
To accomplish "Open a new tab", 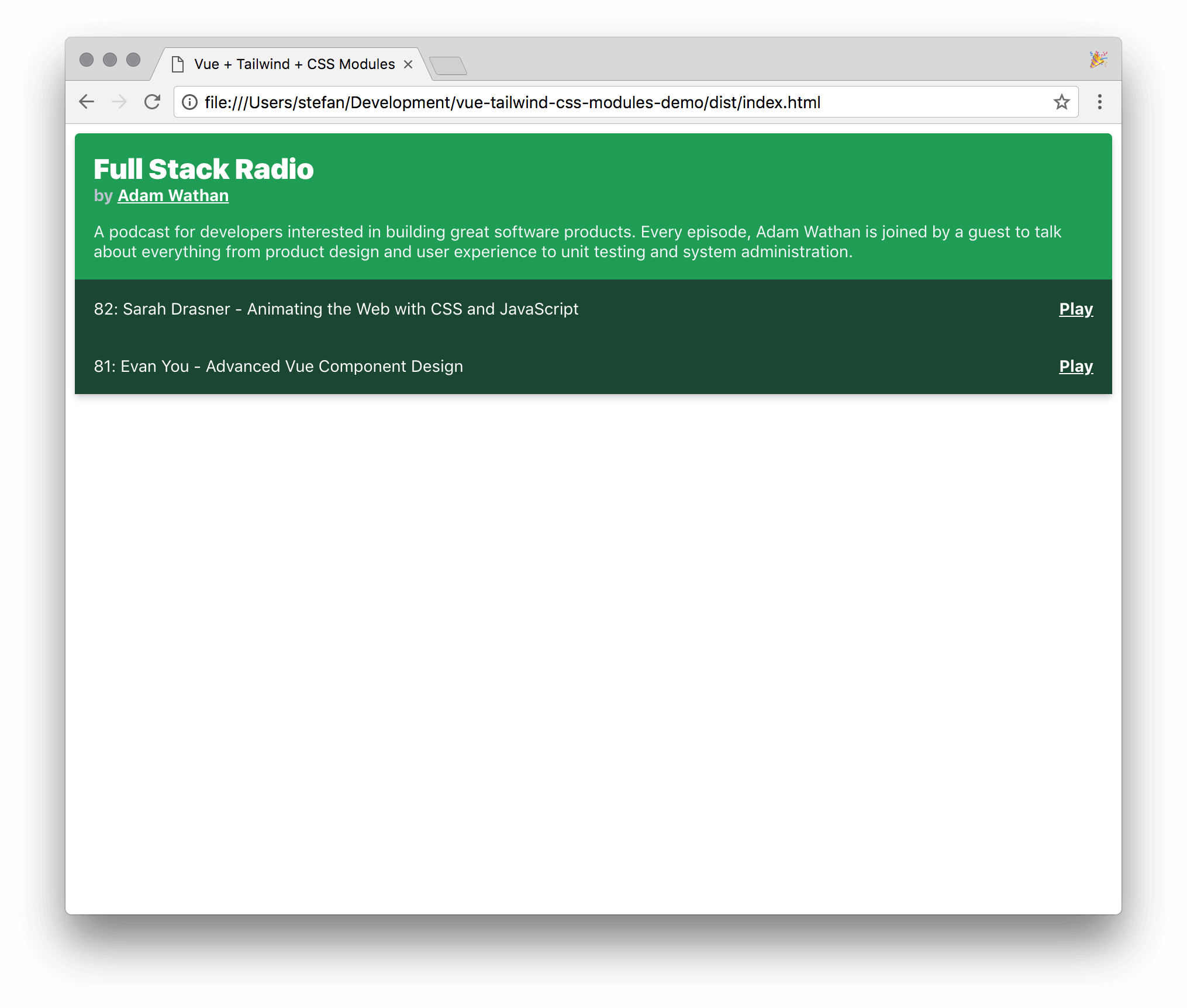I will tap(448, 65).
